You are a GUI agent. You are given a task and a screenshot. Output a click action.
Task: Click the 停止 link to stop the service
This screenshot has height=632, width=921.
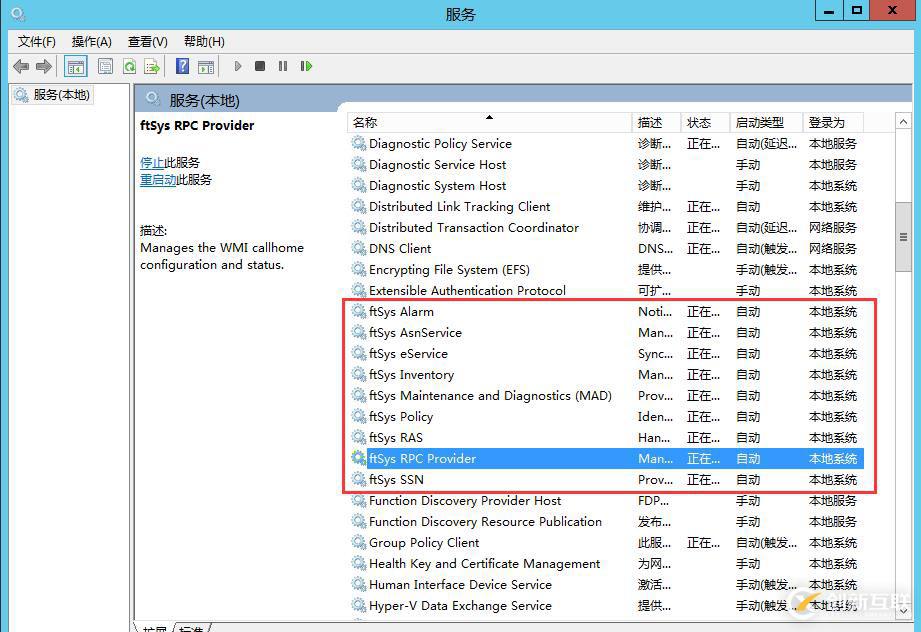(152, 162)
